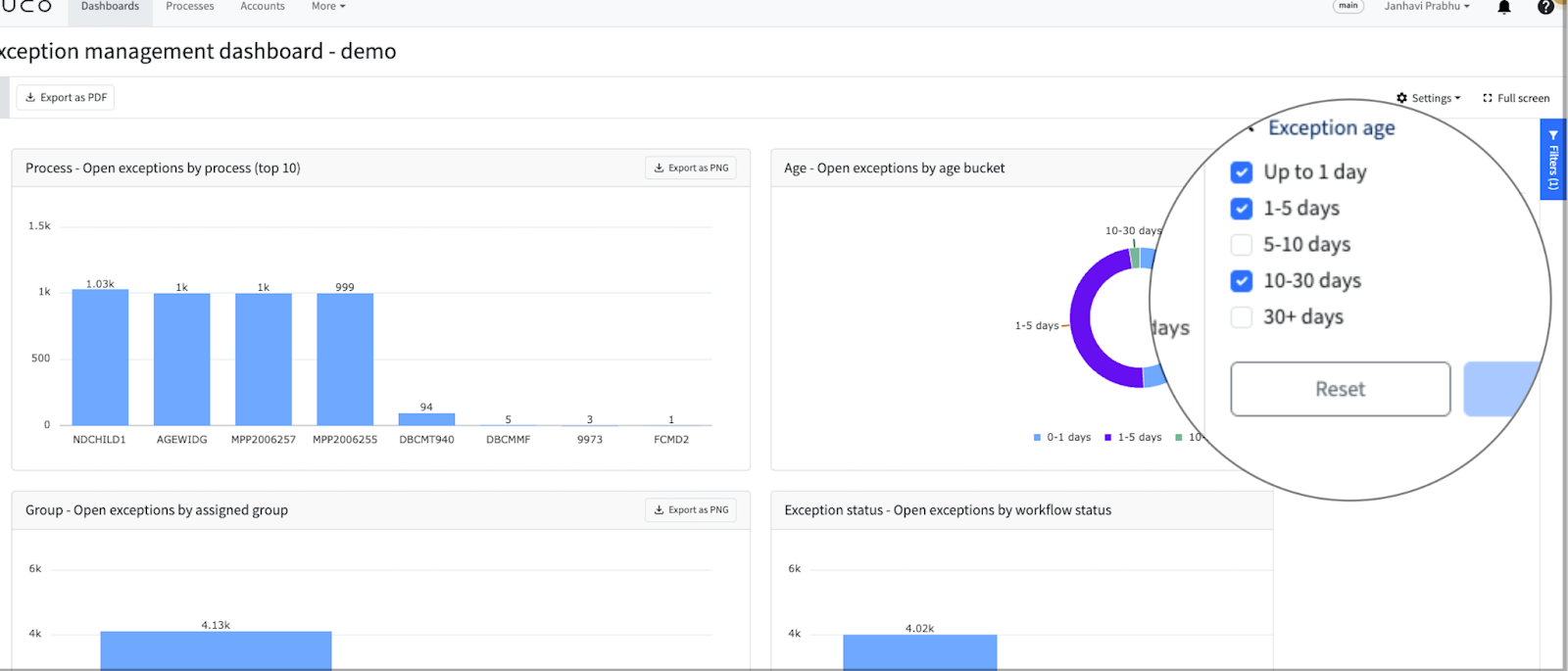Check the 5-10 days checkbox
Viewport: 1568px width, 671px height.
click(1242, 245)
